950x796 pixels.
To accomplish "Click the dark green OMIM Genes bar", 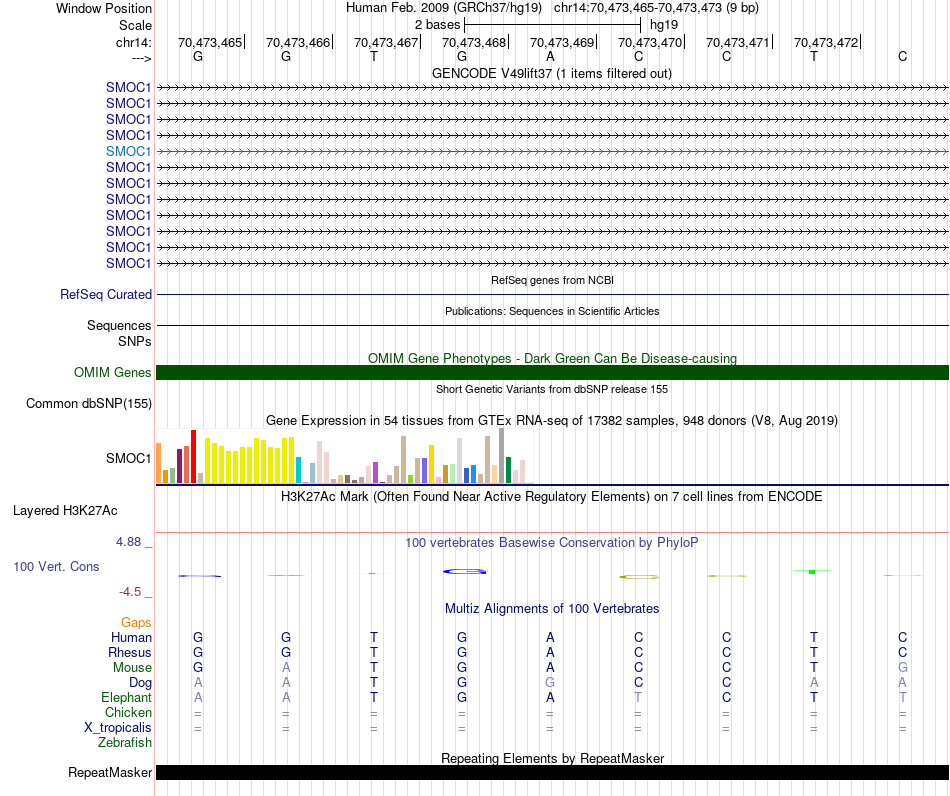I will point(552,373).
